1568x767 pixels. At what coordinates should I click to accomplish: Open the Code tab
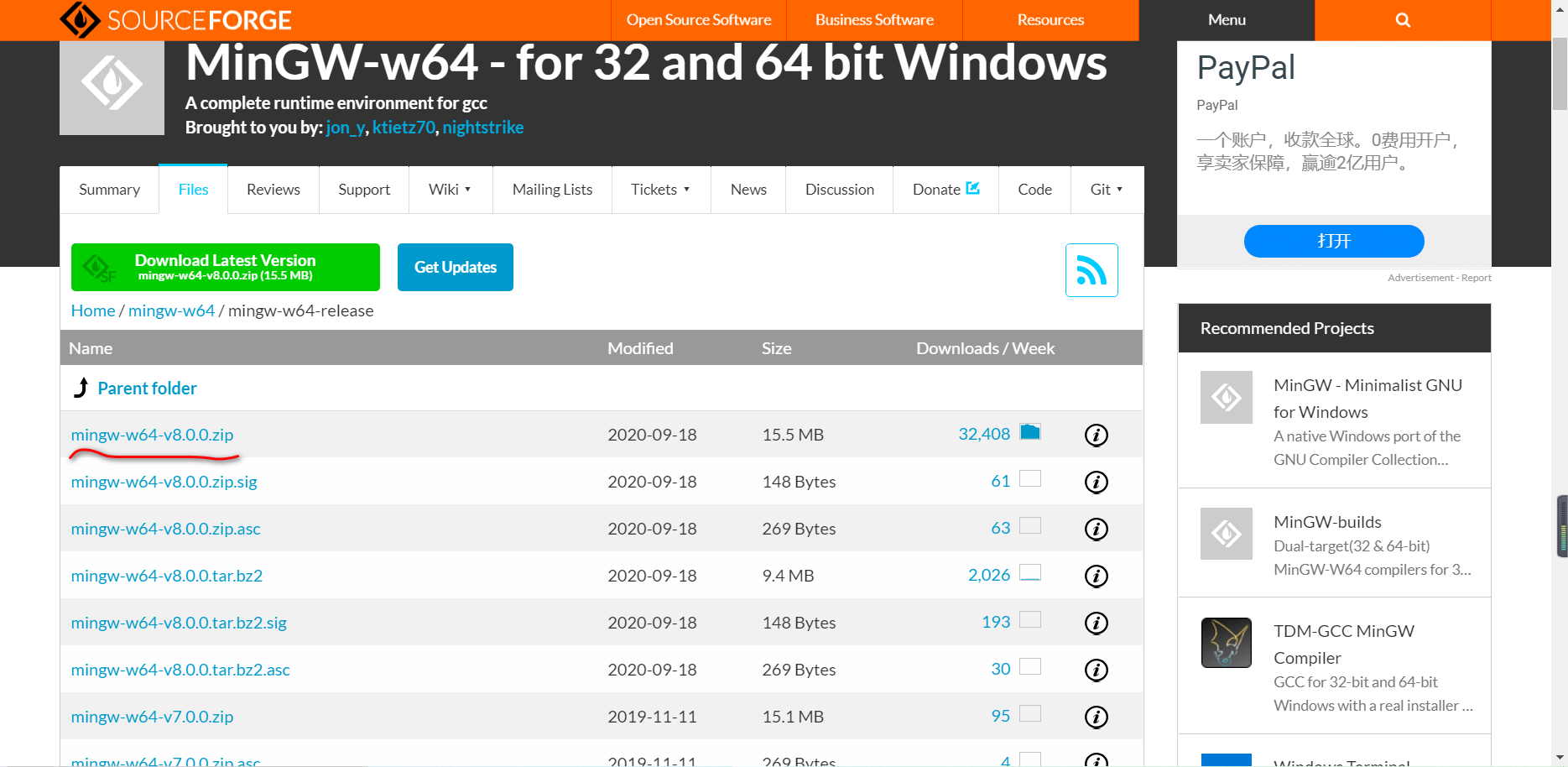pyautogui.click(x=1034, y=190)
